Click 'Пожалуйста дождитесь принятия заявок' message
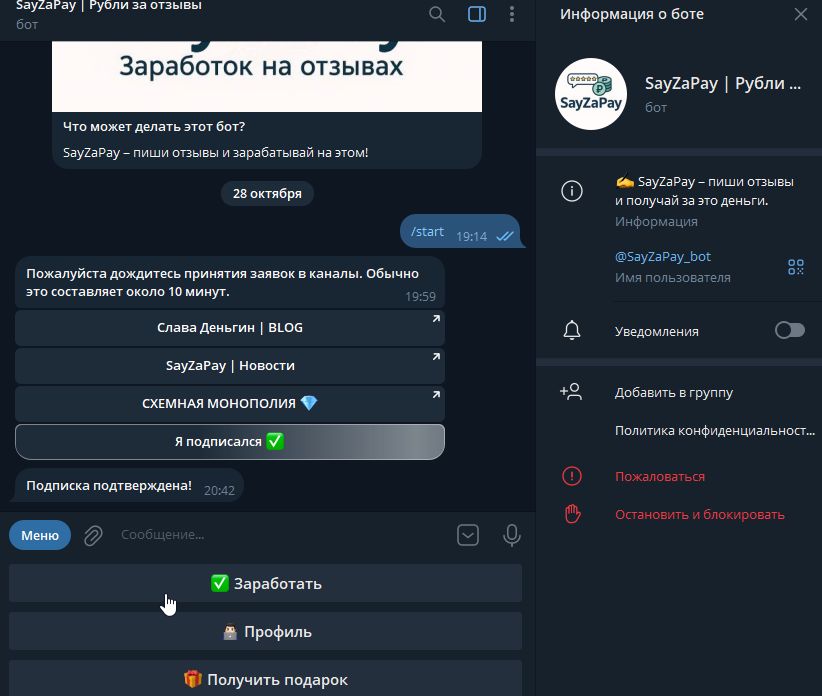Image resolution: width=822 pixels, height=696 pixels. 230,282
